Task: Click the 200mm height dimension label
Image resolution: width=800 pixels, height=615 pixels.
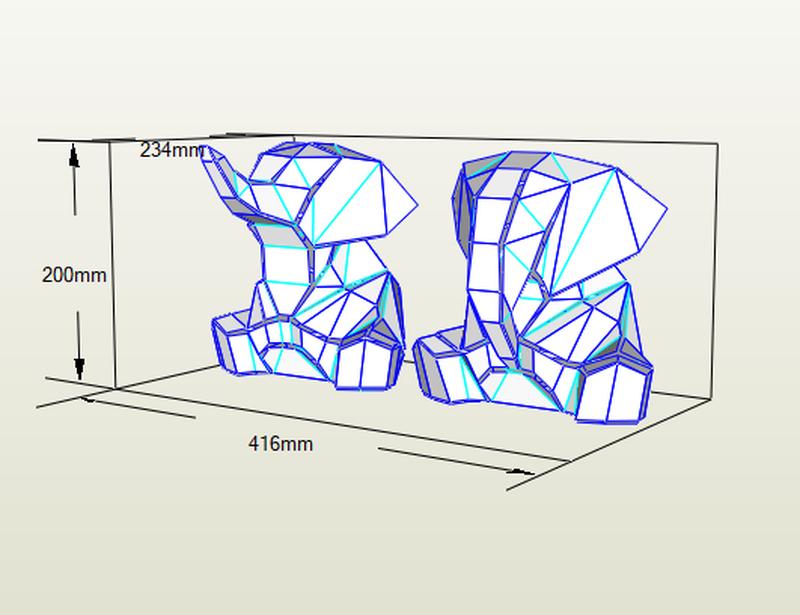Action: 74,274
